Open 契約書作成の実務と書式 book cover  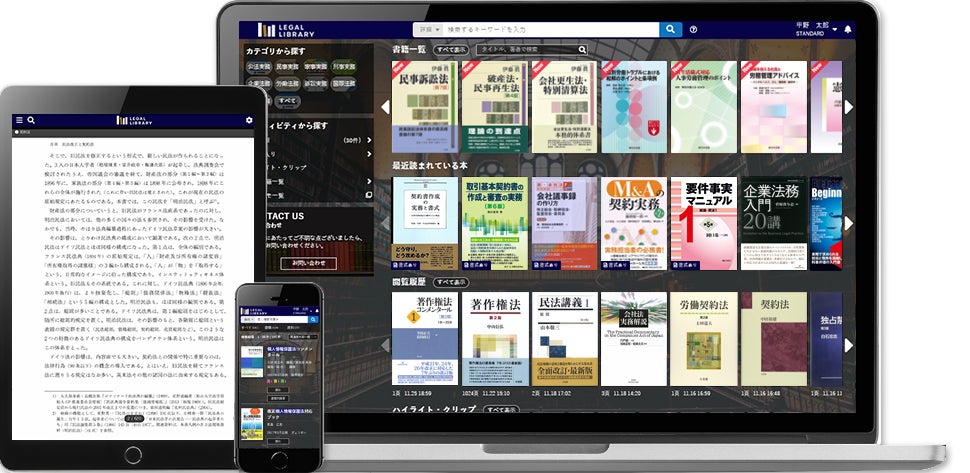[425, 223]
